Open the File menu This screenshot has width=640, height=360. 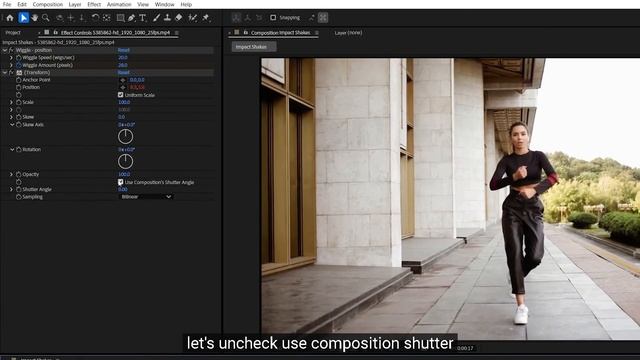pyautogui.click(x=7, y=4)
